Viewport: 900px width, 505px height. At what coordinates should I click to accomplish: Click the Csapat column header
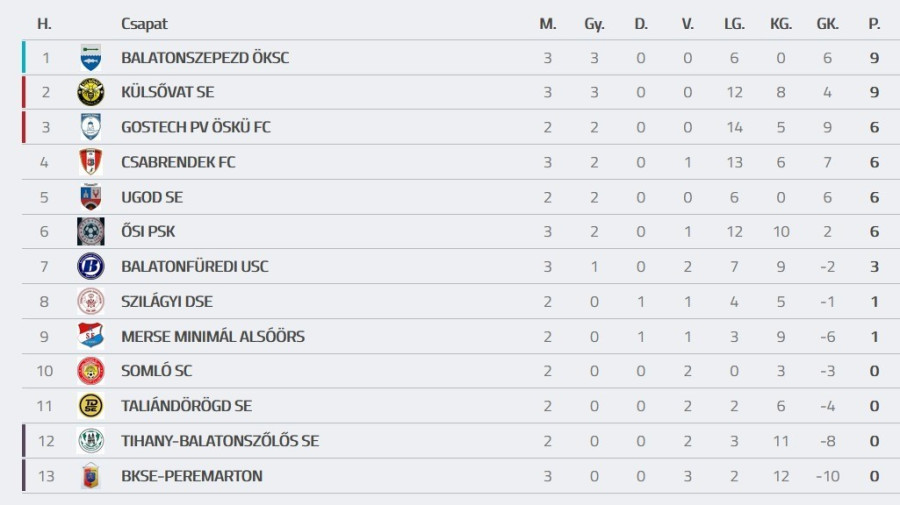(144, 24)
